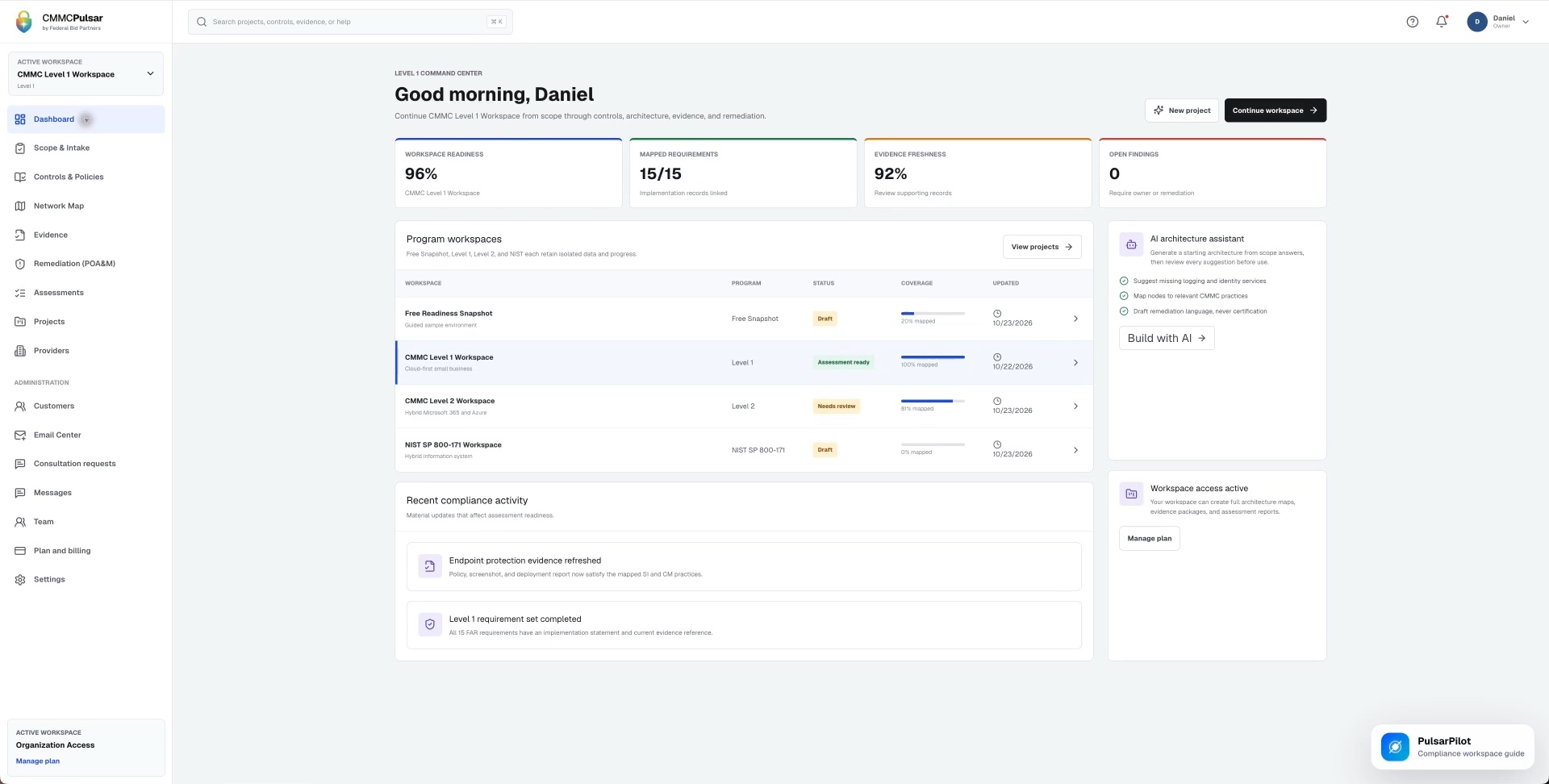
Task: Click the Continue workspace button
Action: [1276, 111]
